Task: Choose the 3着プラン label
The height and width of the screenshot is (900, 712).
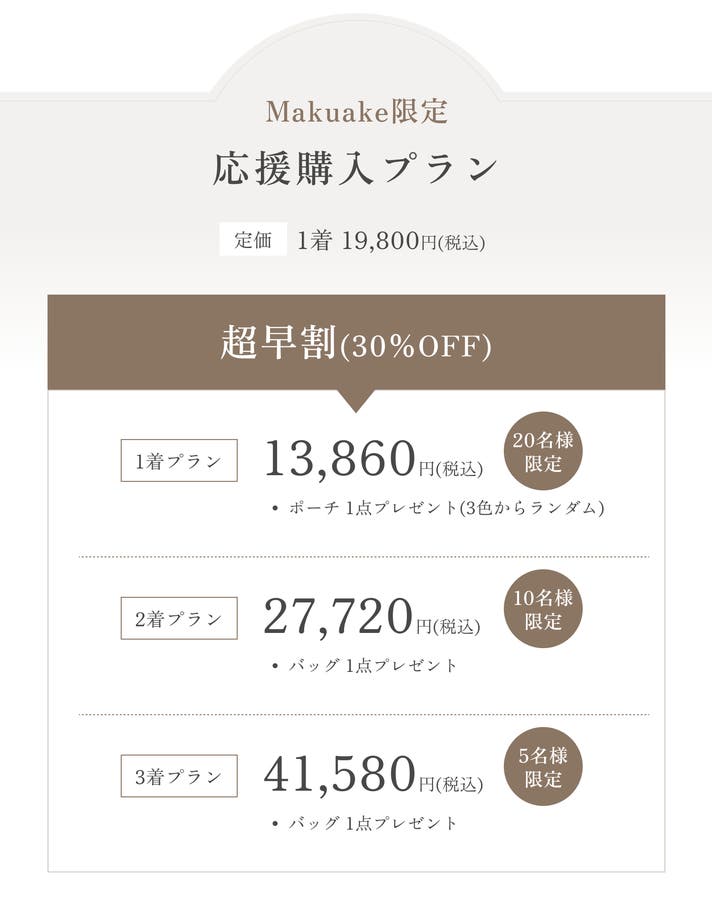Action: tap(179, 776)
